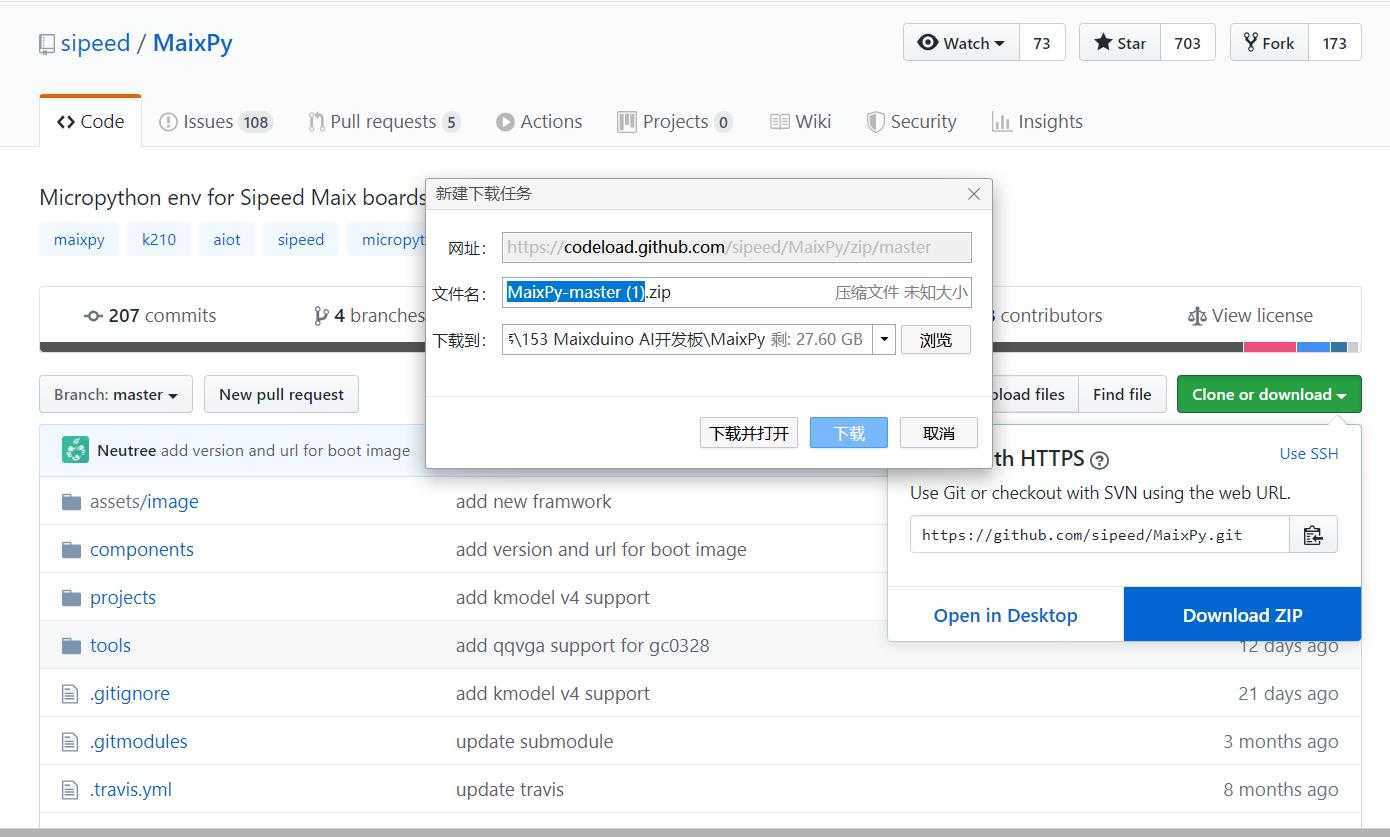Open the components folder link
The width and height of the screenshot is (1390, 837).
(142, 549)
